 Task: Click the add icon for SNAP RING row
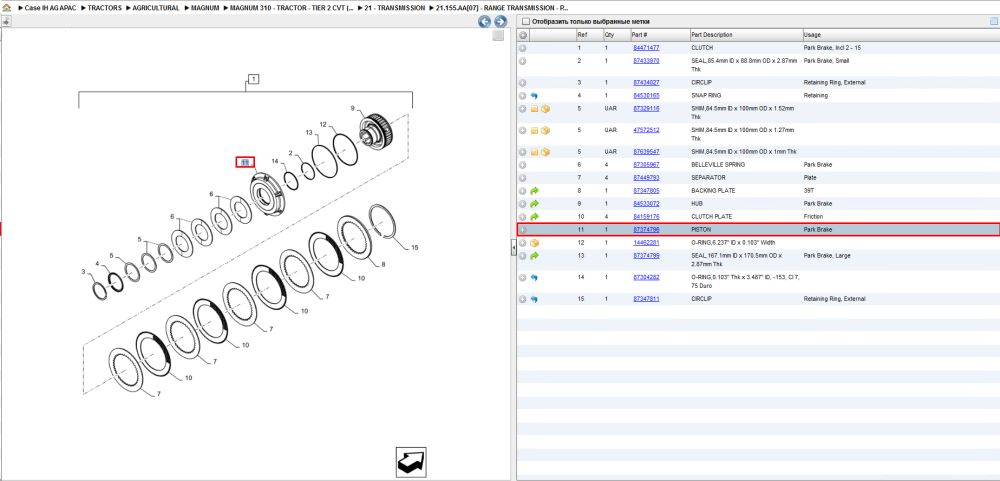click(522, 95)
